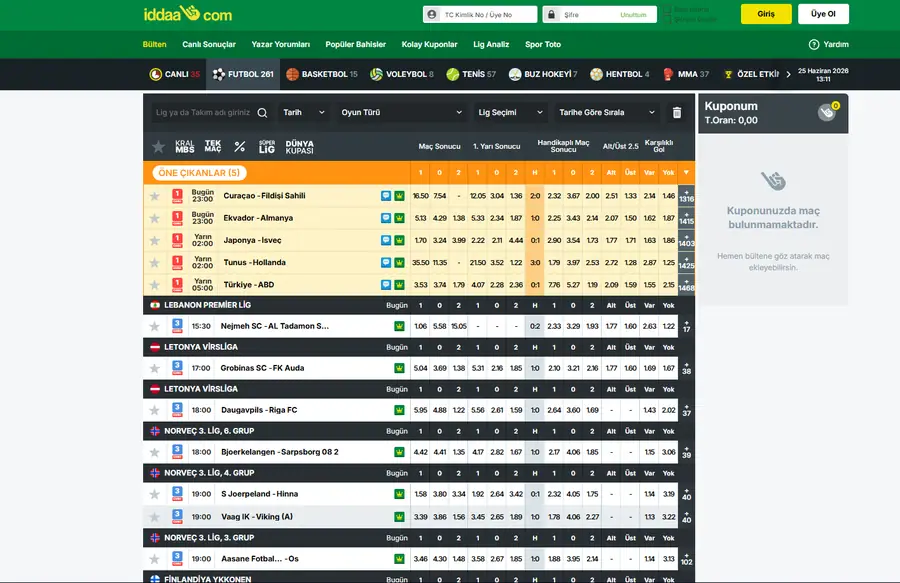Click the Üye Ol signup button
The height and width of the screenshot is (583, 900).
click(x=823, y=14)
